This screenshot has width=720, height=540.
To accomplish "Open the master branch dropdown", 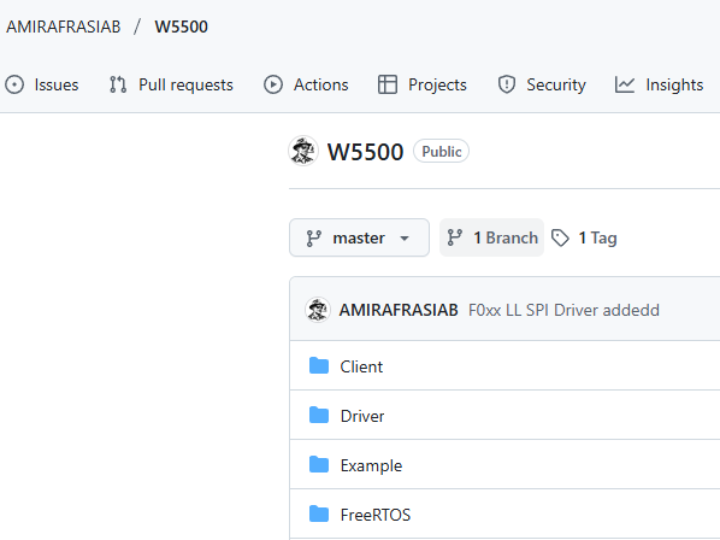I will 359,238.
